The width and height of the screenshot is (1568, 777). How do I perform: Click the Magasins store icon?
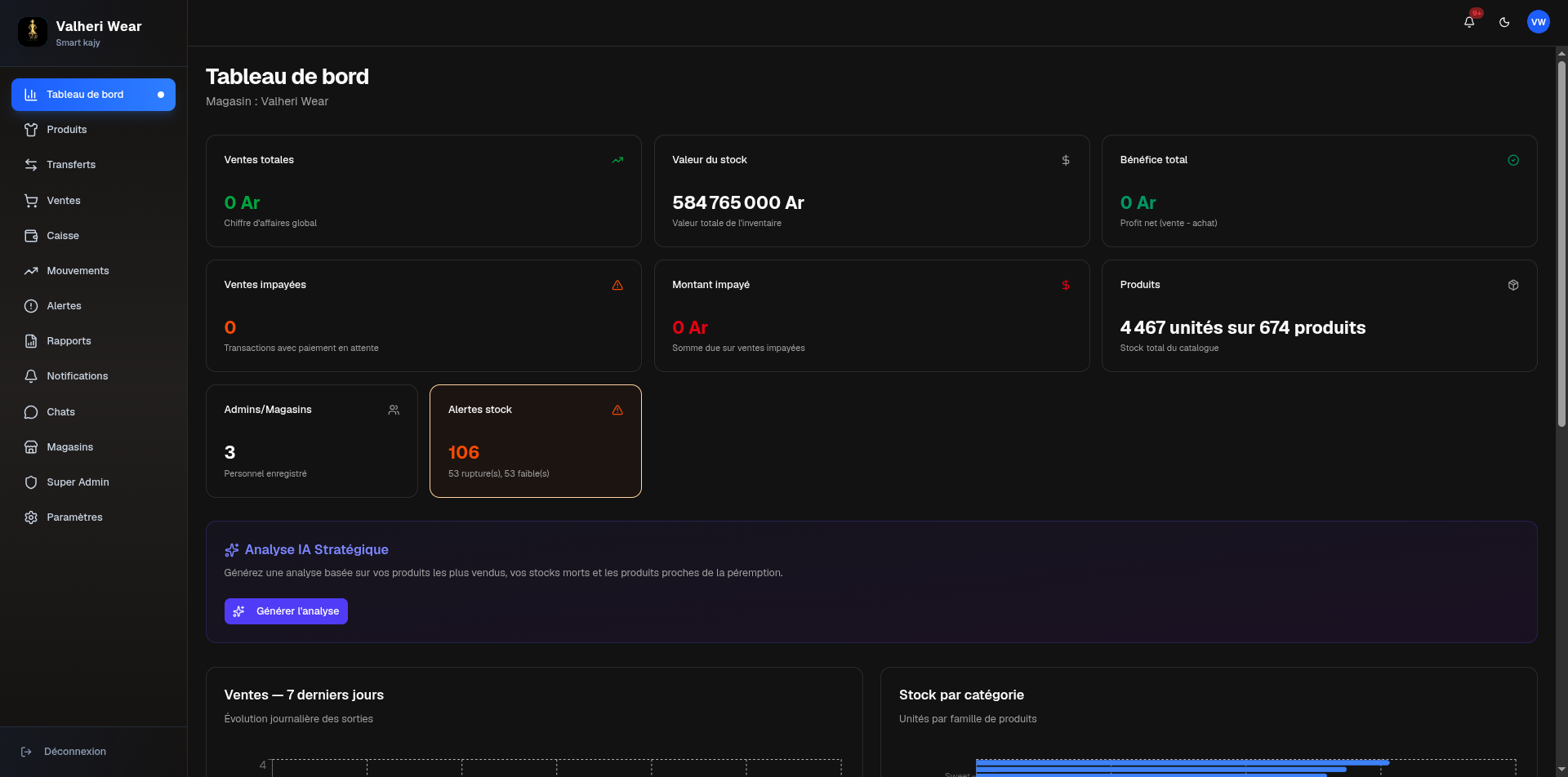(31, 447)
